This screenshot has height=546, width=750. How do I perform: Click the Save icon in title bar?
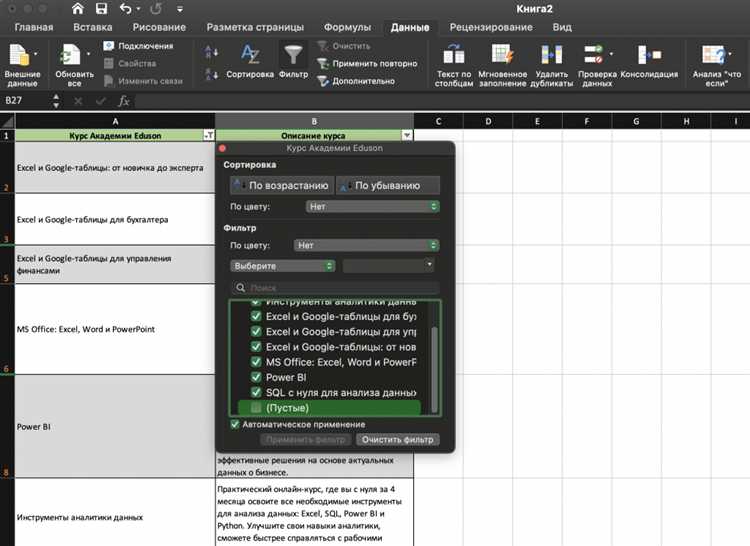click(101, 9)
